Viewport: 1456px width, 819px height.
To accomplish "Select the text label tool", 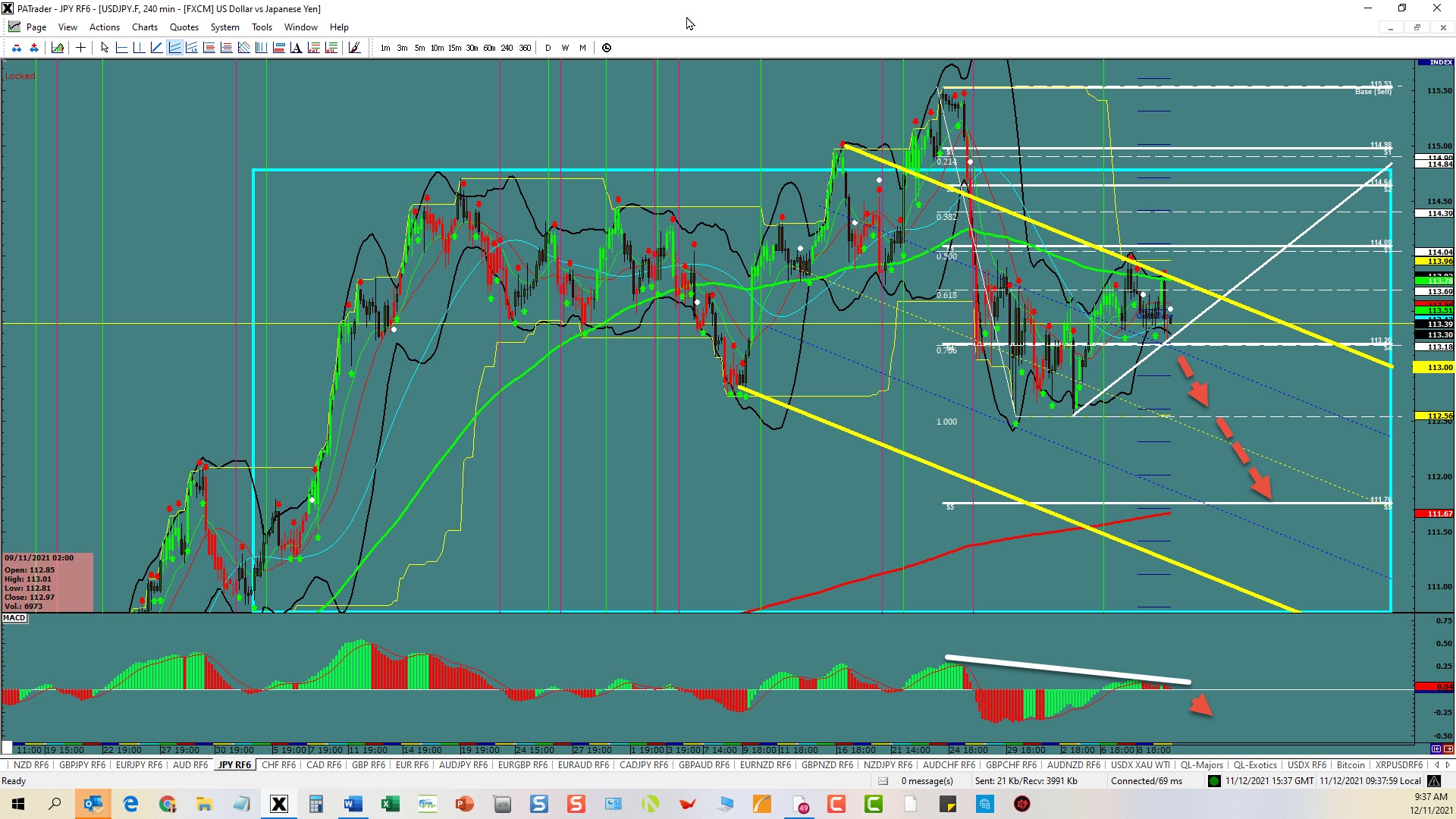I will (x=297, y=48).
